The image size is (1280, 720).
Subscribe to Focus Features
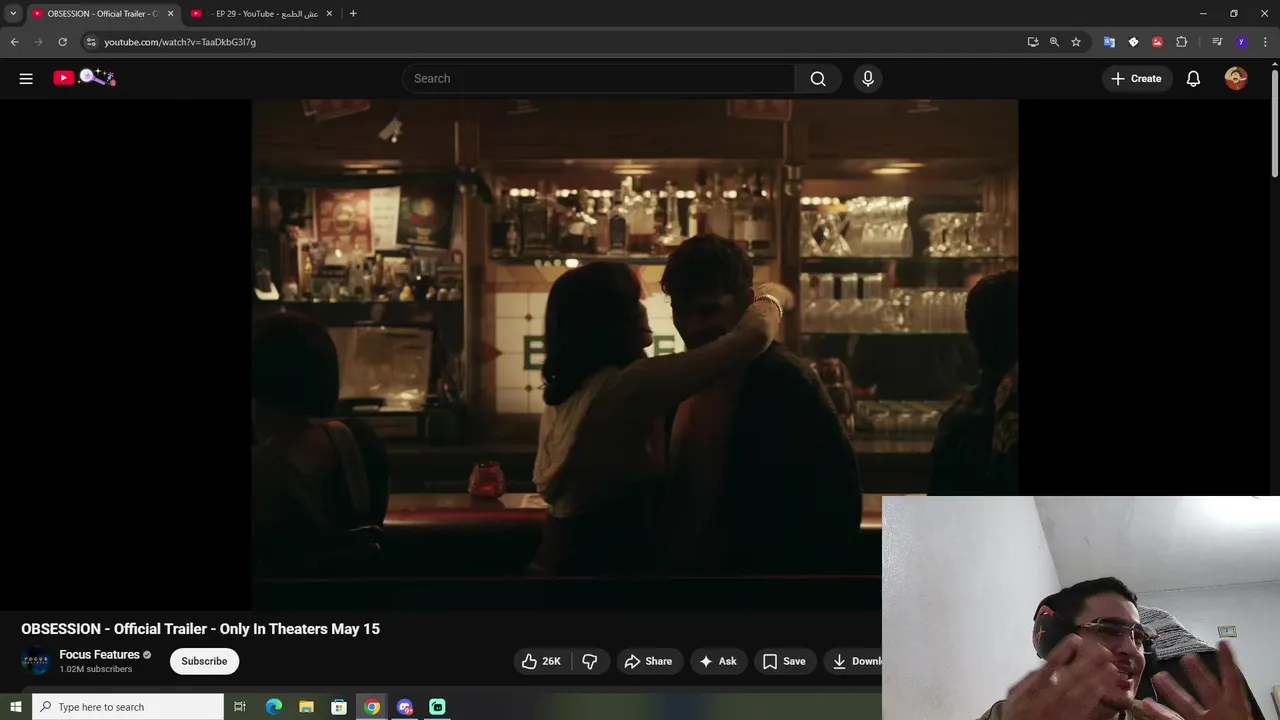[204, 661]
